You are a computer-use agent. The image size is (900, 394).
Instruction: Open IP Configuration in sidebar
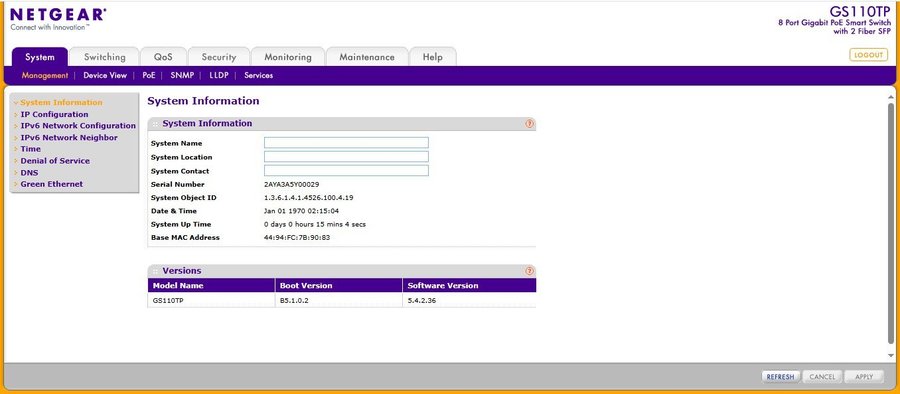[x=55, y=114]
